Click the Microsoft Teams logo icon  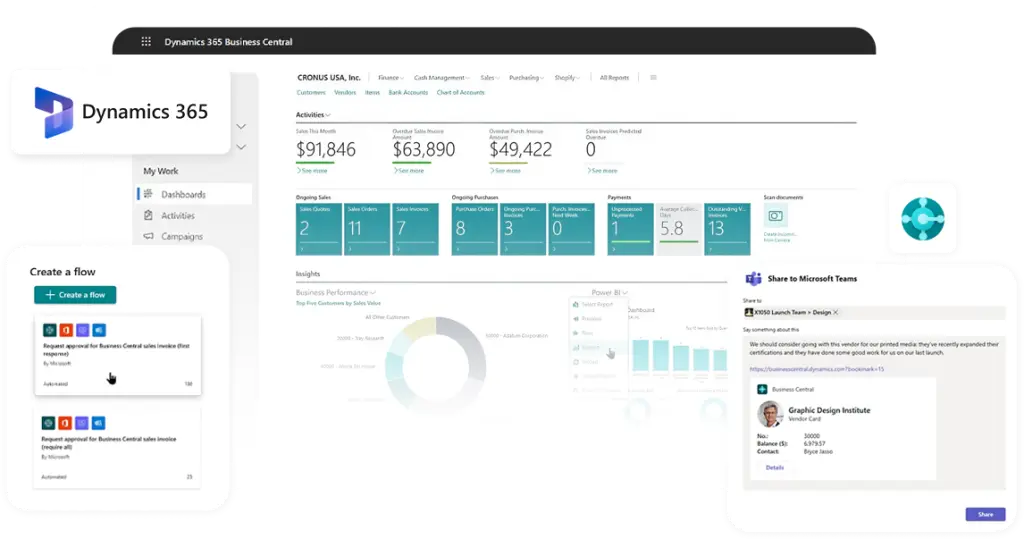pyautogui.click(x=754, y=278)
